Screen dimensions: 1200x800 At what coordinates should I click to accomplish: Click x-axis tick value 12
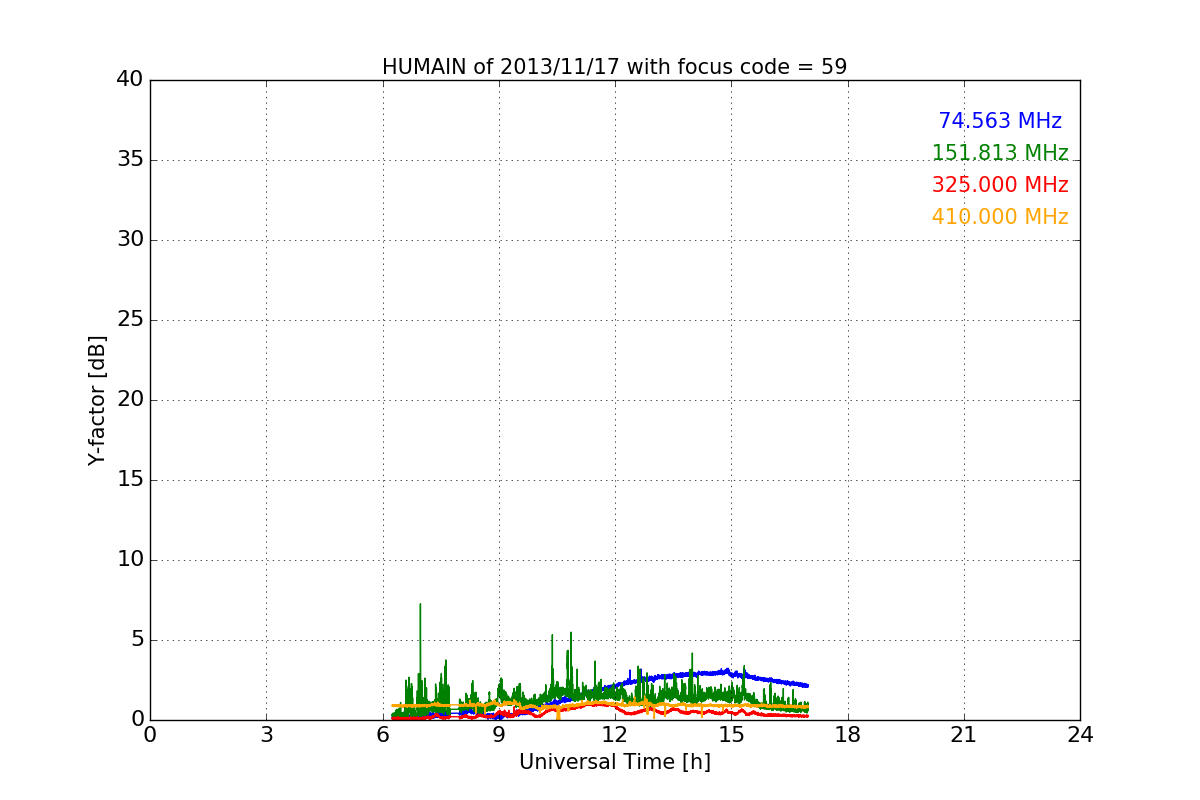(615, 735)
